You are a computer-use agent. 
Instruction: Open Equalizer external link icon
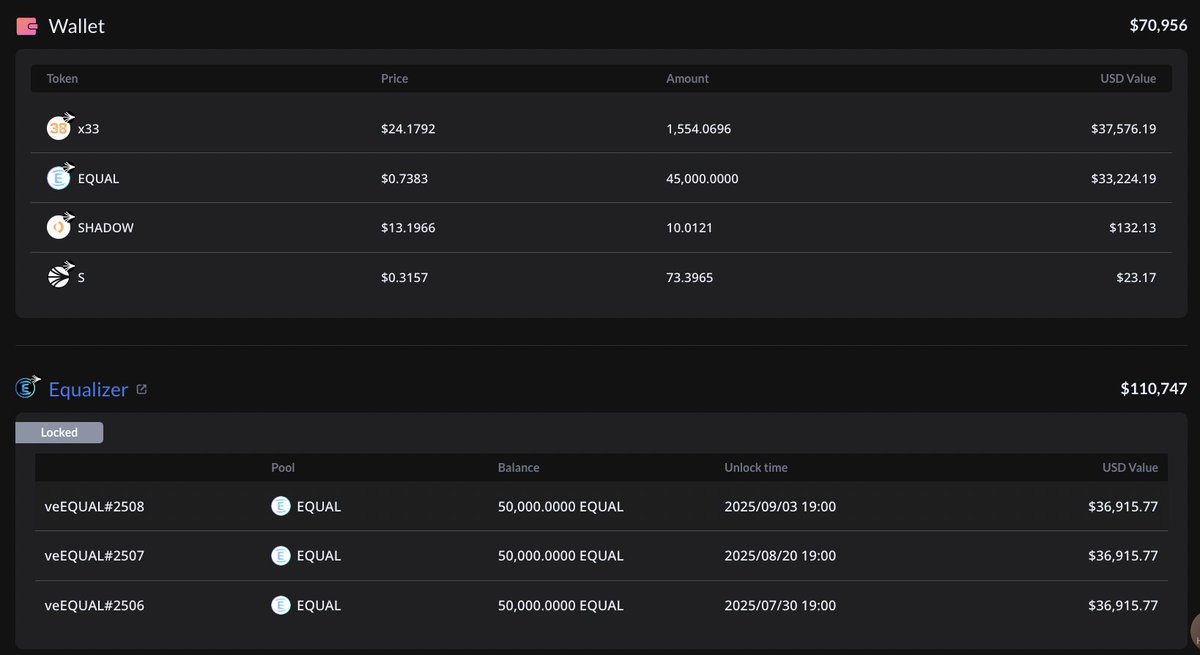[141, 390]
